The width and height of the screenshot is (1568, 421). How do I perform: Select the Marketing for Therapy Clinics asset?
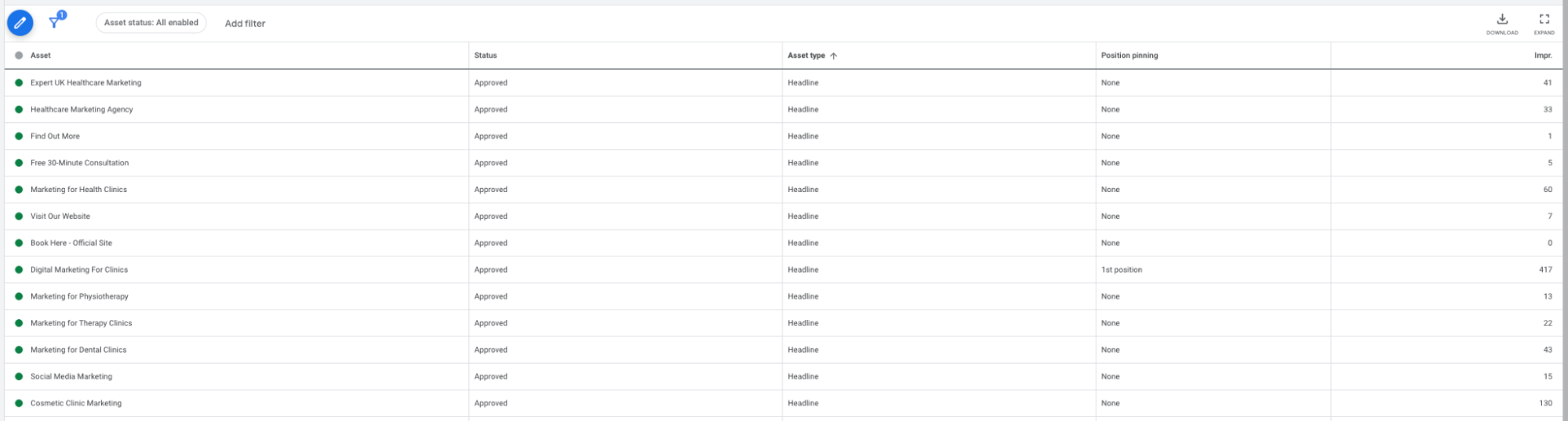pos(81,322)
